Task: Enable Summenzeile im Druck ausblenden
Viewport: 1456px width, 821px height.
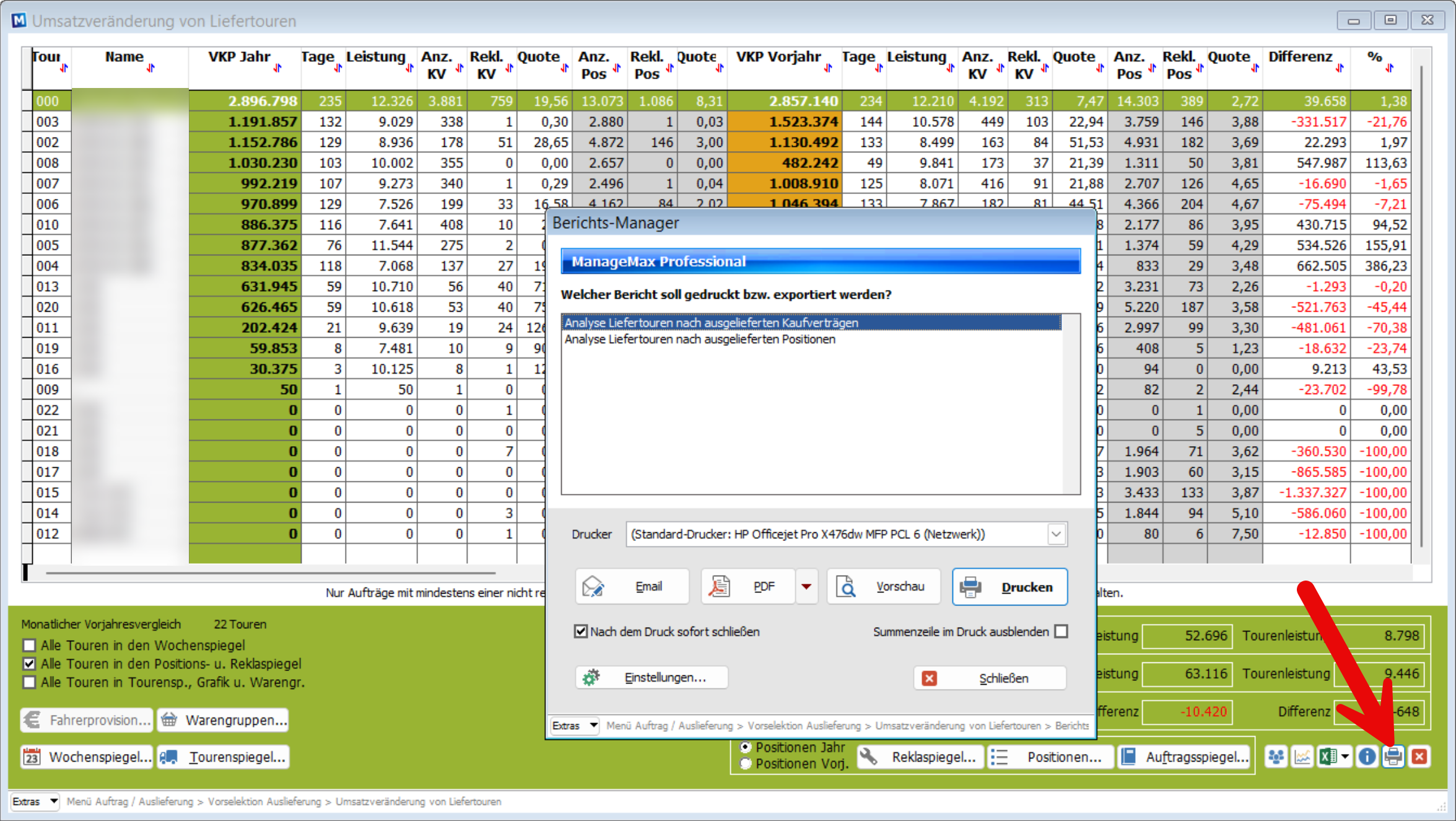Action: coord(1061,631)
